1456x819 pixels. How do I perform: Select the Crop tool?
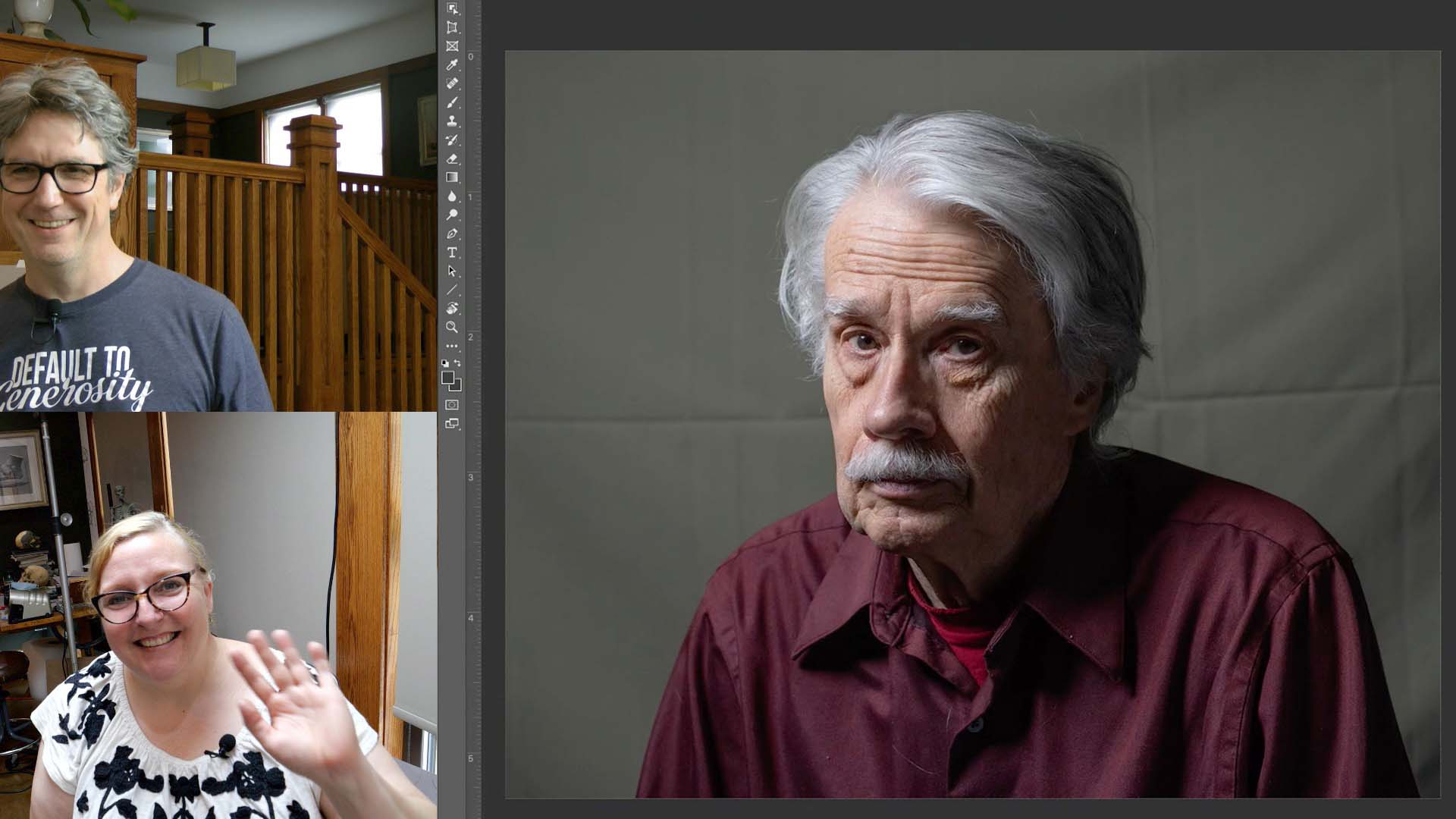point(452,27)
